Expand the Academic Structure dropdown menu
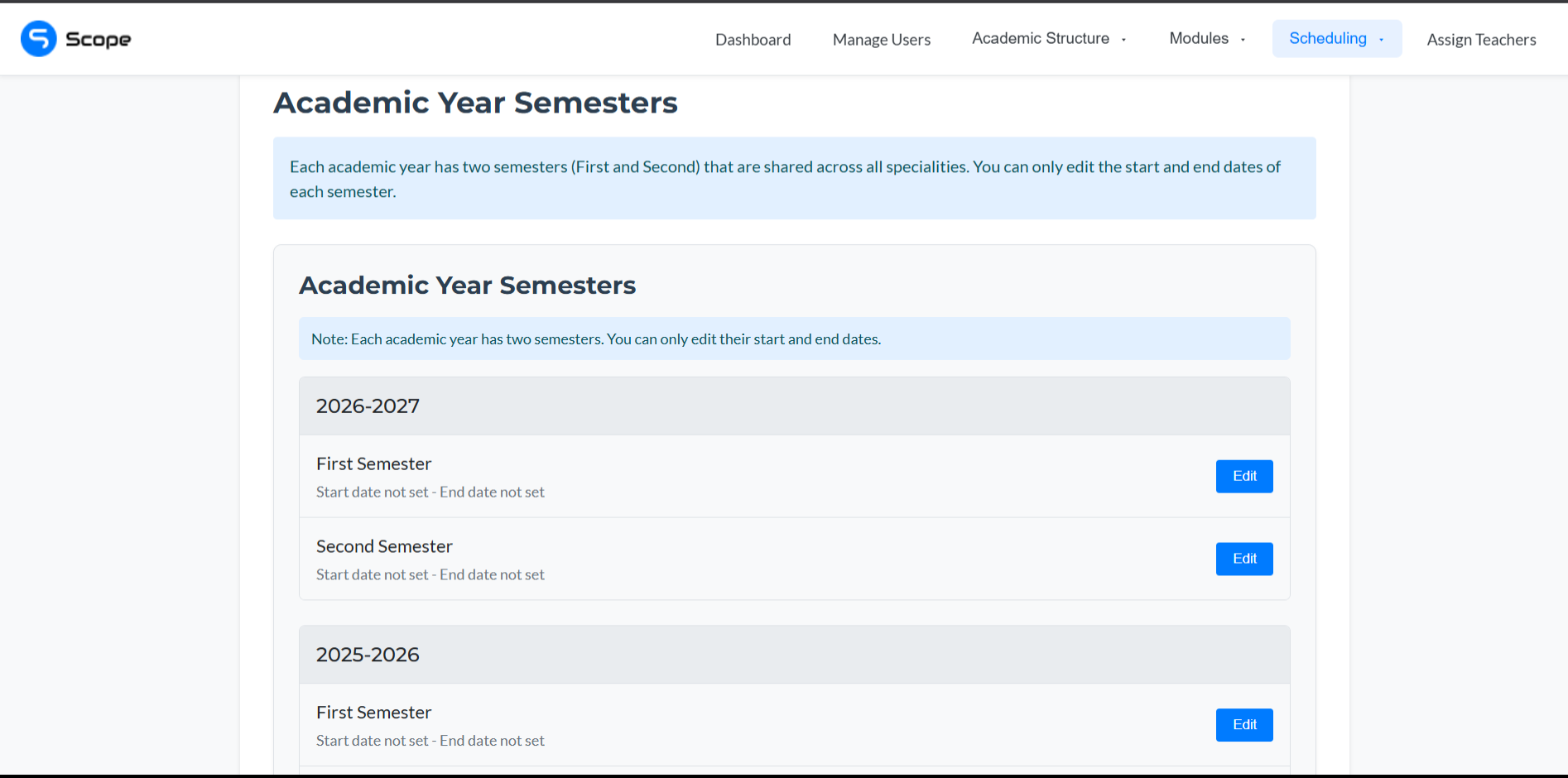Viewport: 1568px width, 778px height. 1049,39
